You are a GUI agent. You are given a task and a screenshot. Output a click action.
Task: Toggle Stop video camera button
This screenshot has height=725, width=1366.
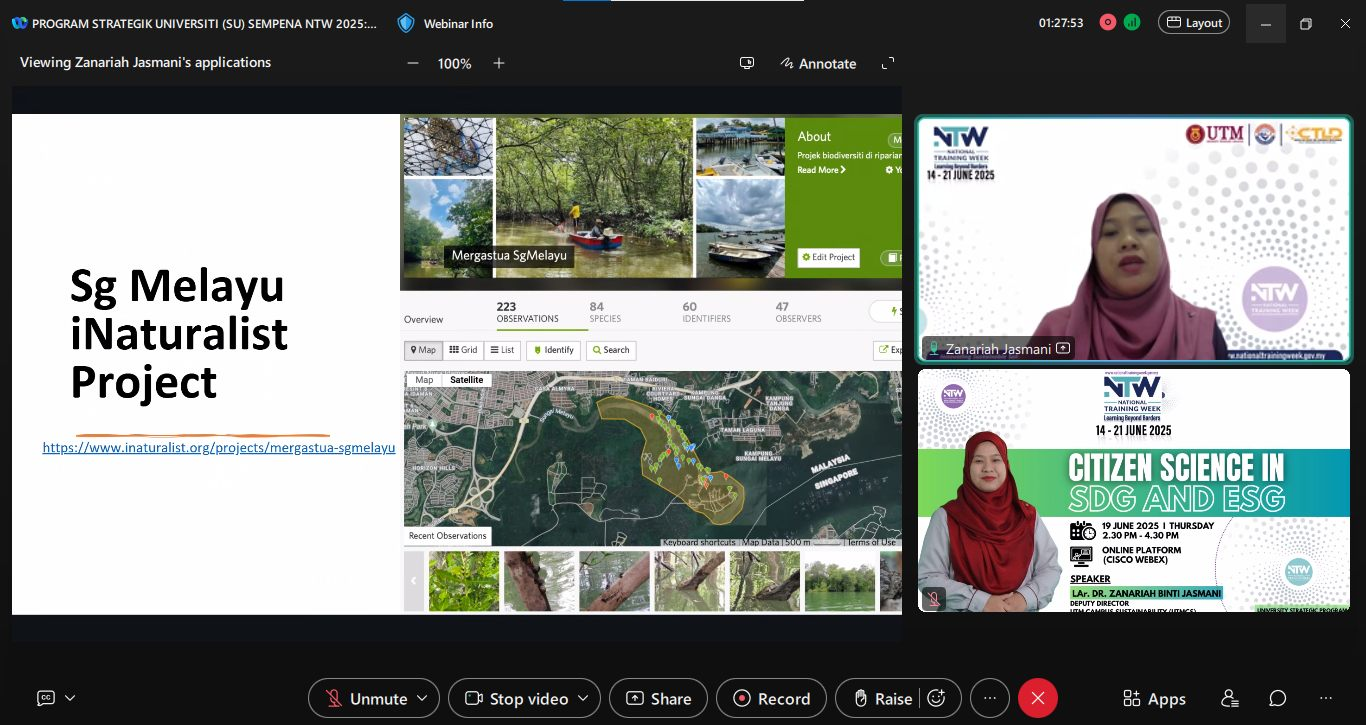click(x=516, y=698)
